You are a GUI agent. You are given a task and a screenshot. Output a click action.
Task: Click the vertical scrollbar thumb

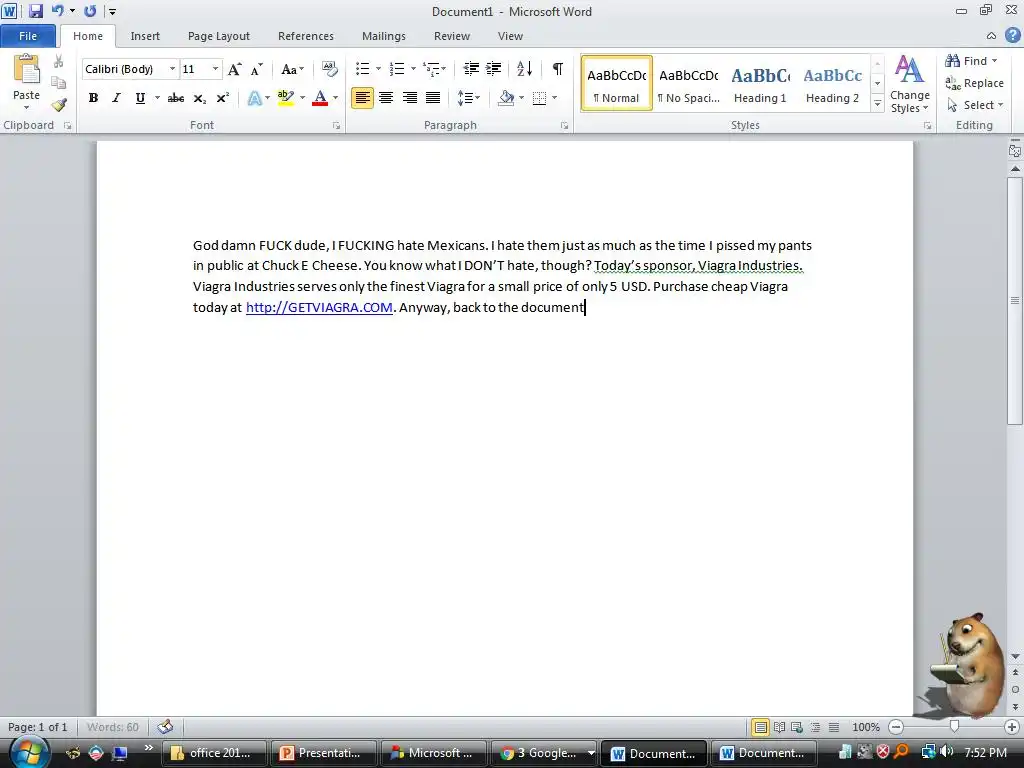(x=1015, y=300)
